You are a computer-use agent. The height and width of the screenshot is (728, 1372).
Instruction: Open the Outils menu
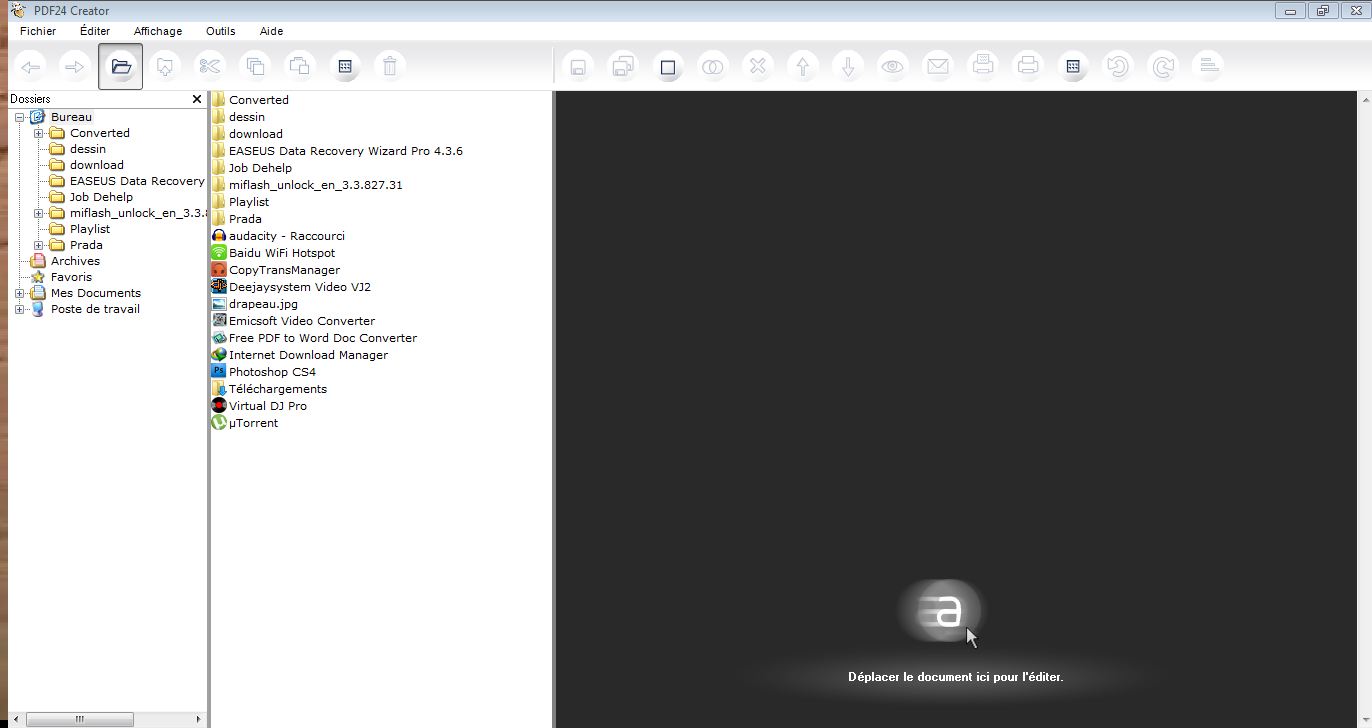(221, 31)
